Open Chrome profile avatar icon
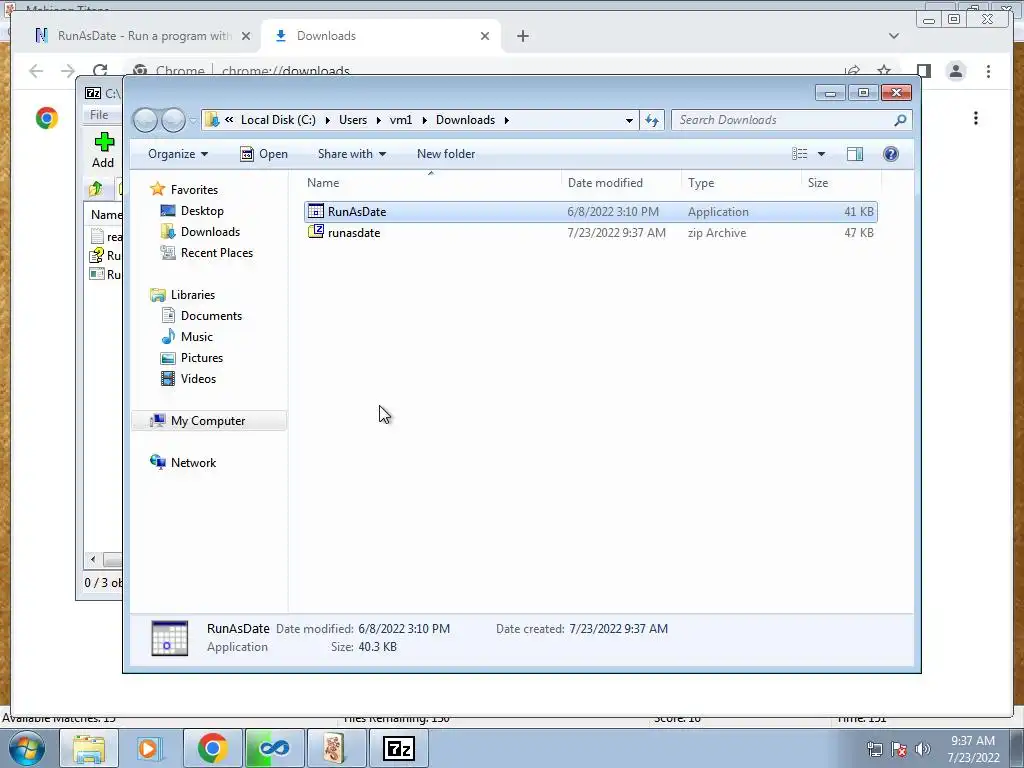This screenshot has height=768, width=1024. click(x=956, y=71)
